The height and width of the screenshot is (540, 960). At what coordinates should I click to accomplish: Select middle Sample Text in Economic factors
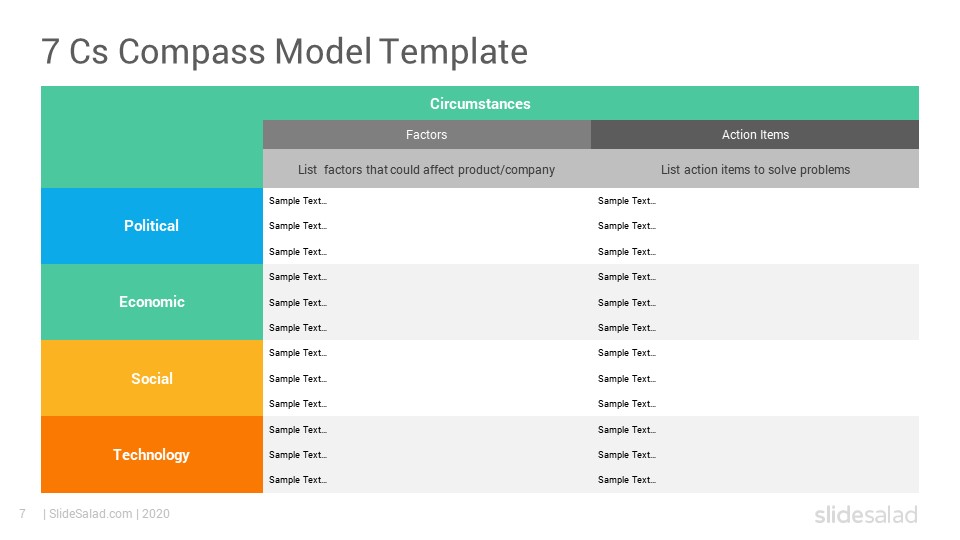pos(298,302)
